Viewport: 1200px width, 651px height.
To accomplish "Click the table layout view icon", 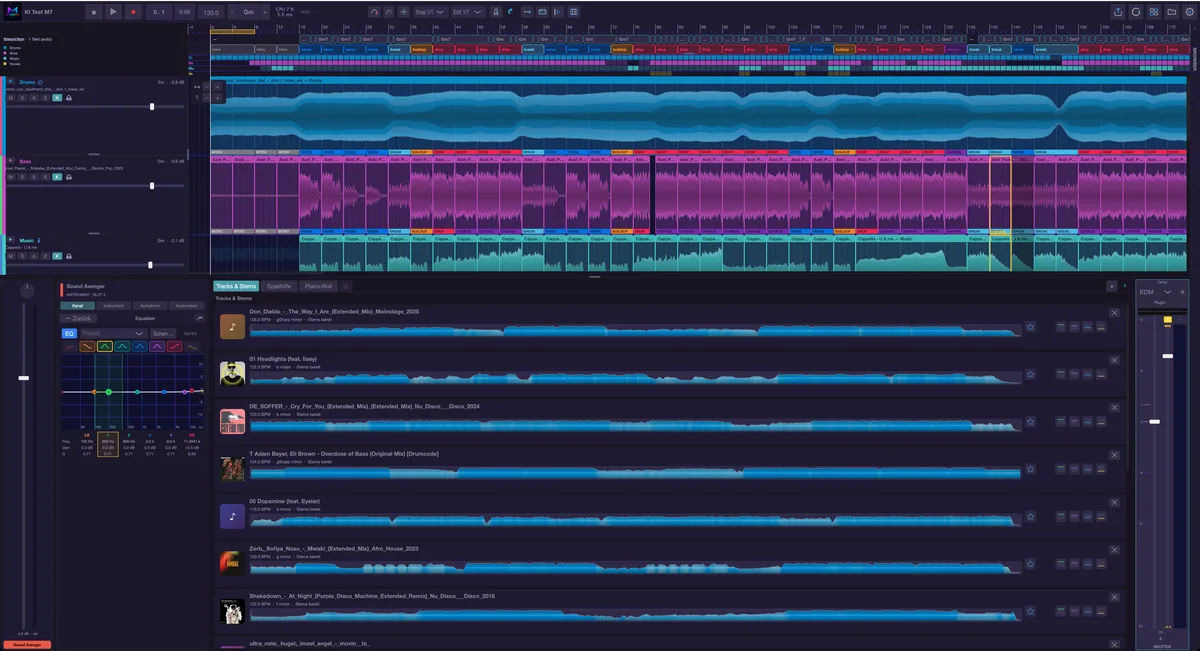I will pos(573,12).
